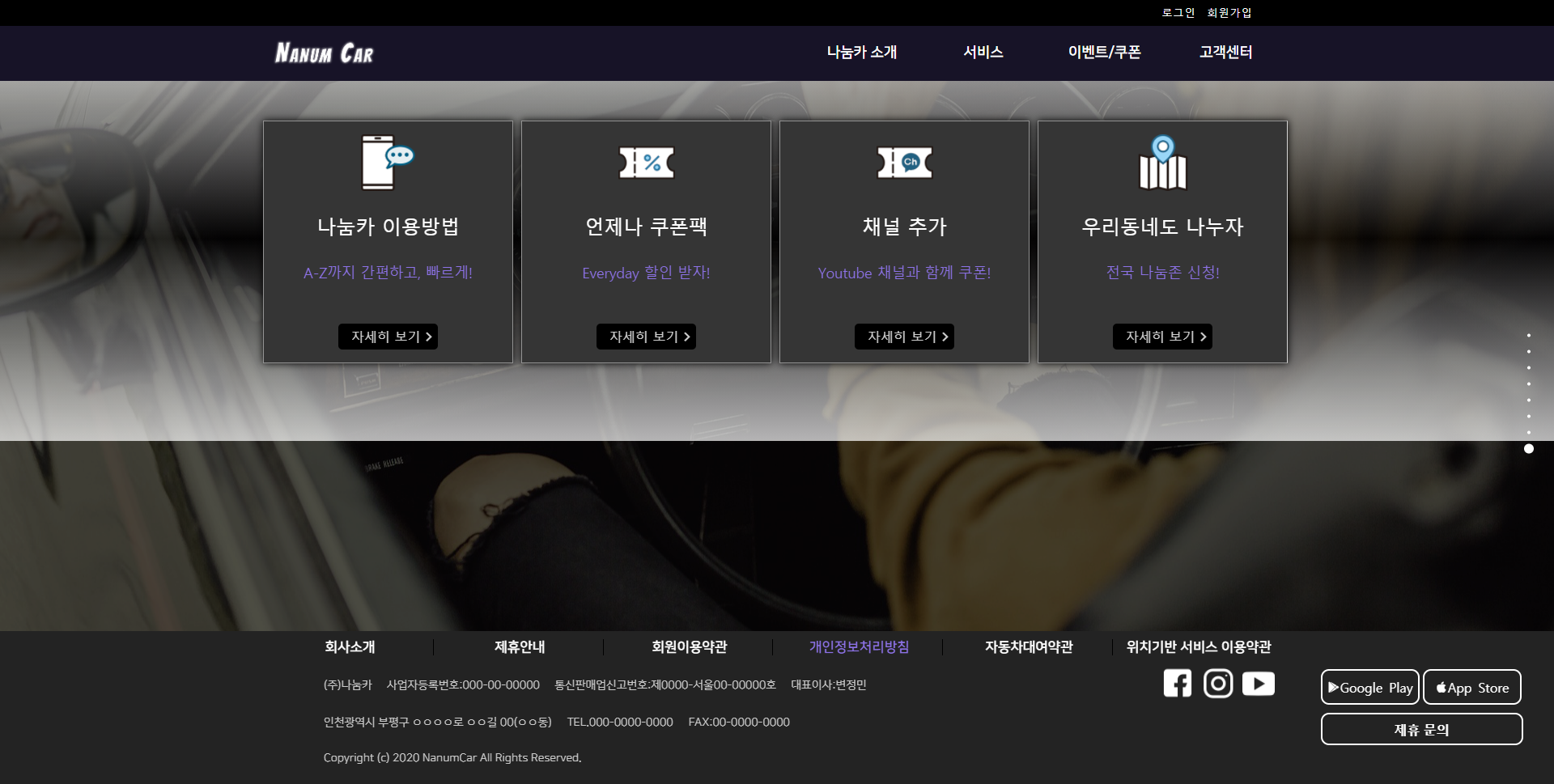Click the percent coupon ticket icon

(646, 163)
